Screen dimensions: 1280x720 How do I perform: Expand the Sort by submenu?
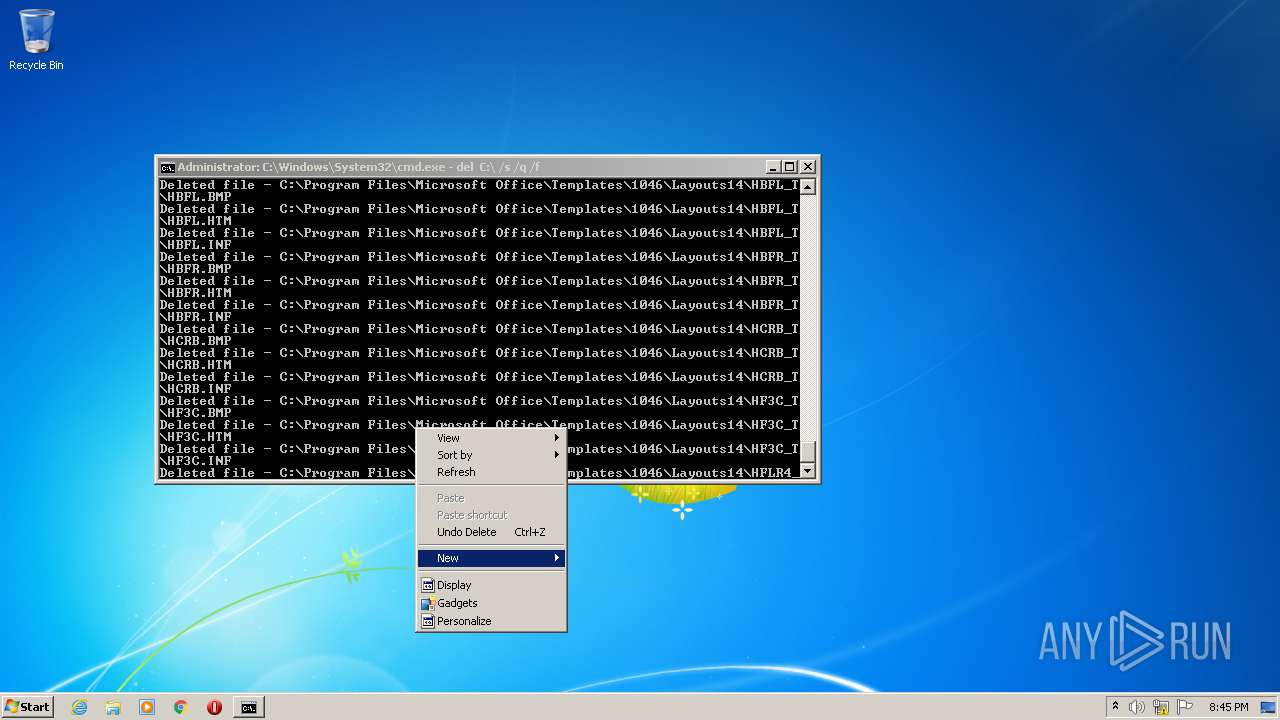click(x=491, y=455)
